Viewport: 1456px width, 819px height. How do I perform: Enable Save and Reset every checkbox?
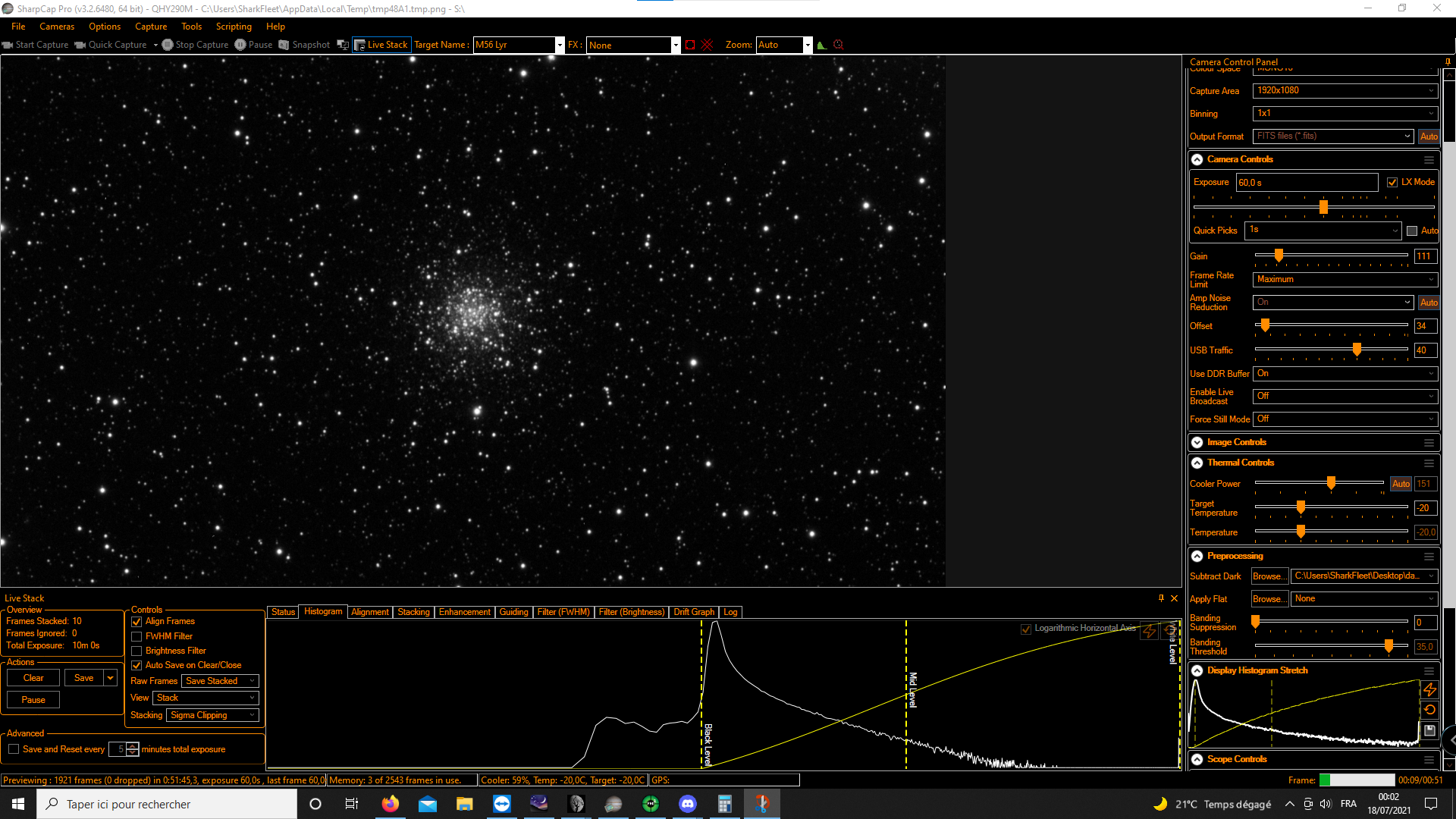click(14, 749)
